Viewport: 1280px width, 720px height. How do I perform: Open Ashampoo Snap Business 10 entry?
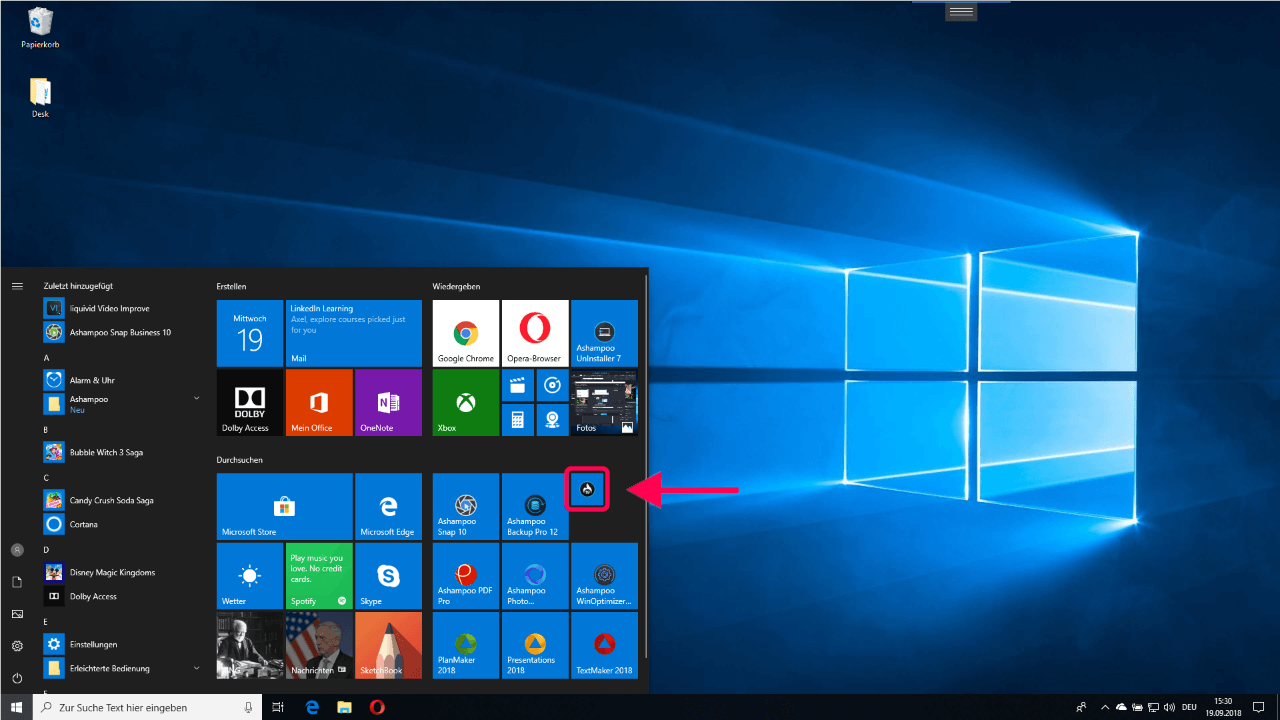click(124, 332)
